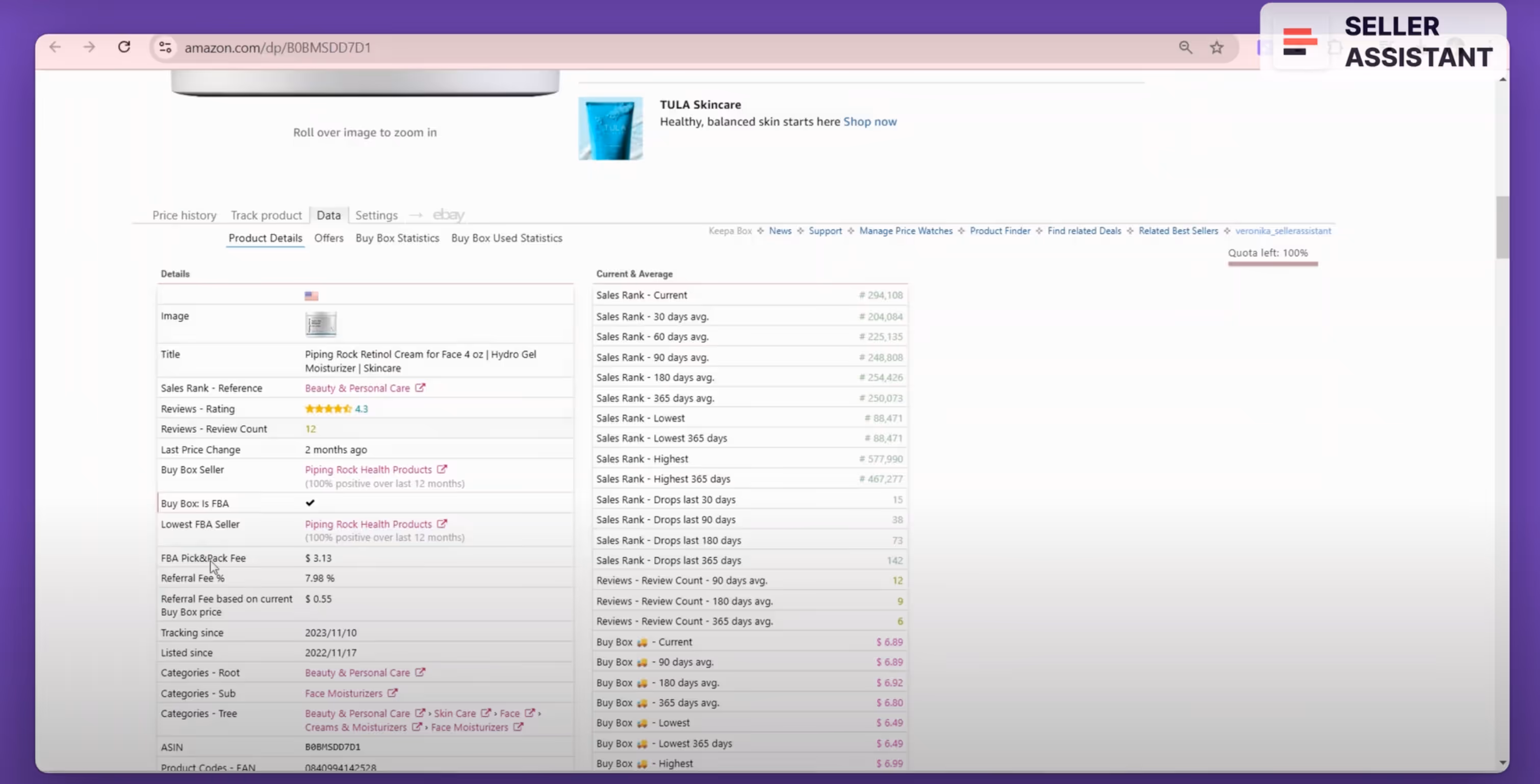Screen dimensions: 1540x784
Task: Open external link icon next to Face Moisturizers
Action: click(x=392, y=693)
